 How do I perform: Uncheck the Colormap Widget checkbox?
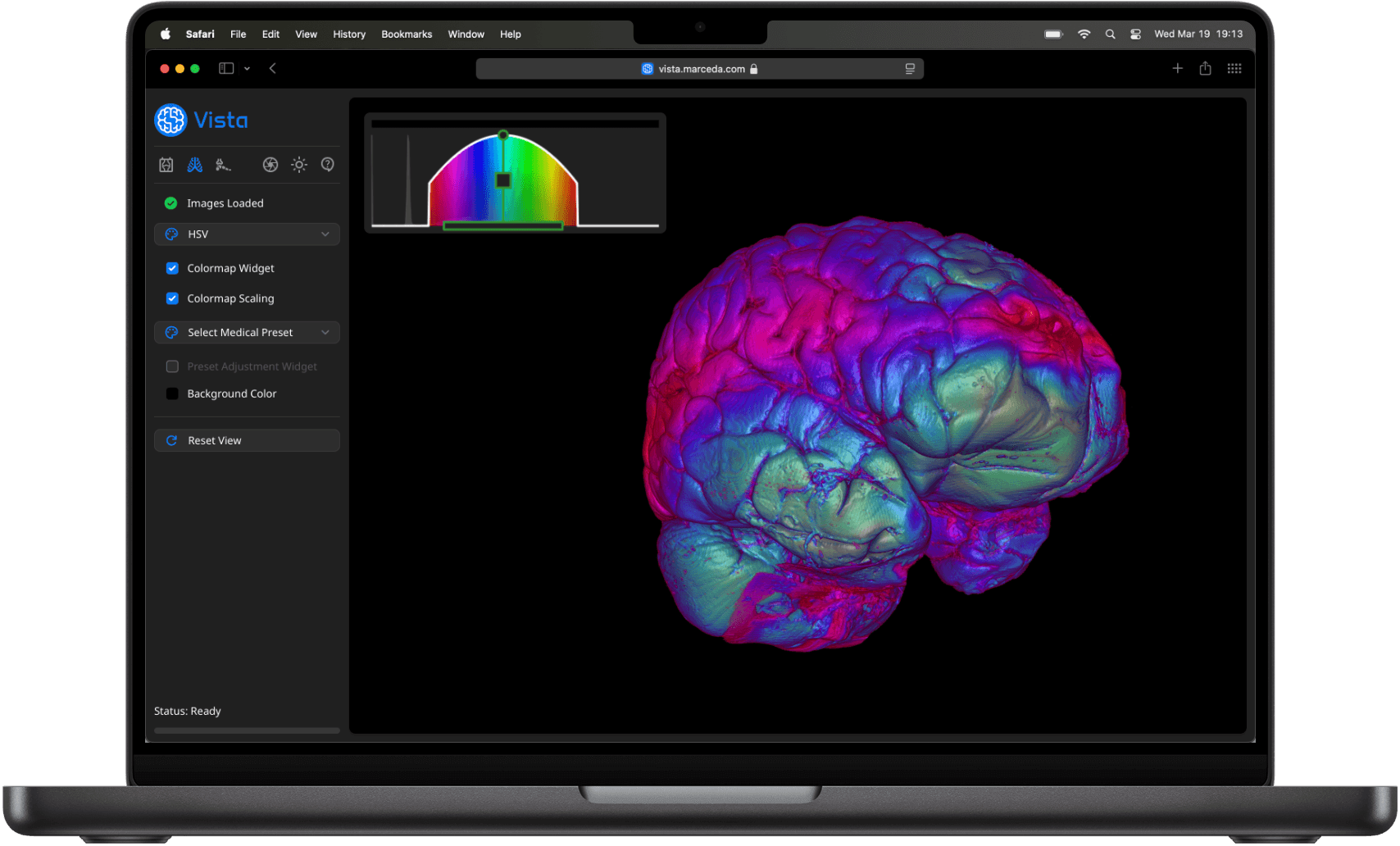172,268
